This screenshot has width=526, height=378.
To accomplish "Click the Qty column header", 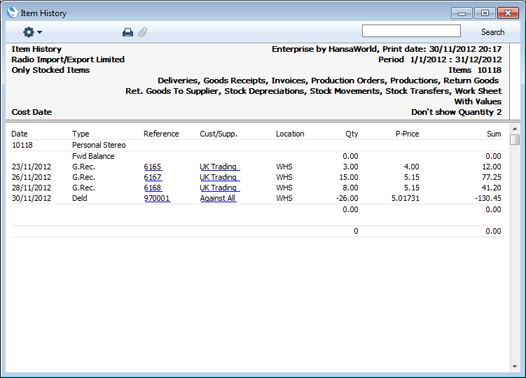I will (352, 134).
